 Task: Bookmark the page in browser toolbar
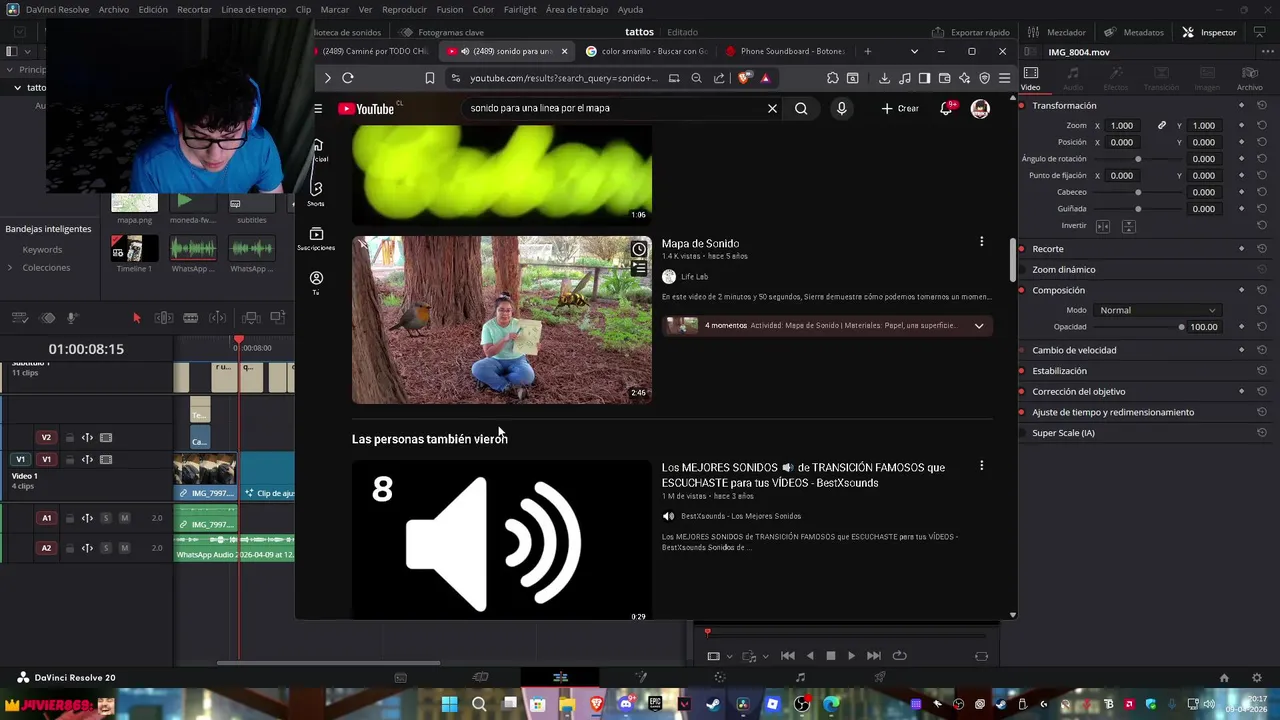pos(430,78)
